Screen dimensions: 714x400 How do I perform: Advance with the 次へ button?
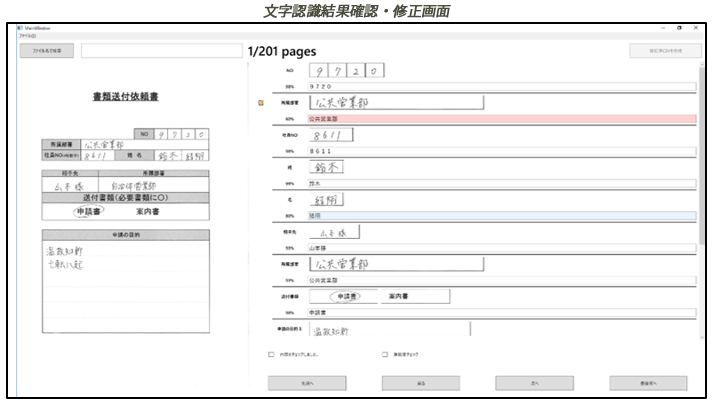tap(535, 383)
